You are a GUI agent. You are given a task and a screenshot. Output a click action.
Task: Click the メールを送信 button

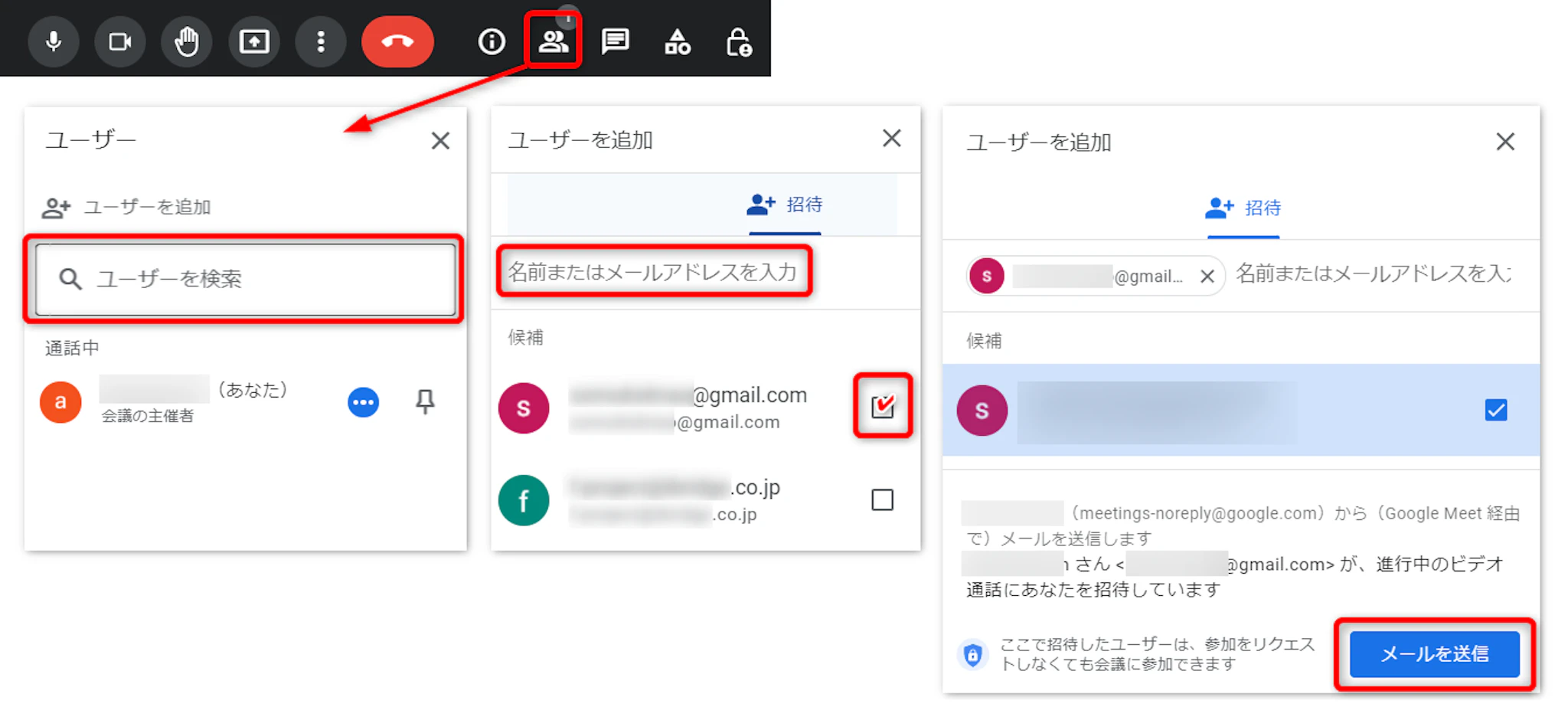coord(1434,654)
